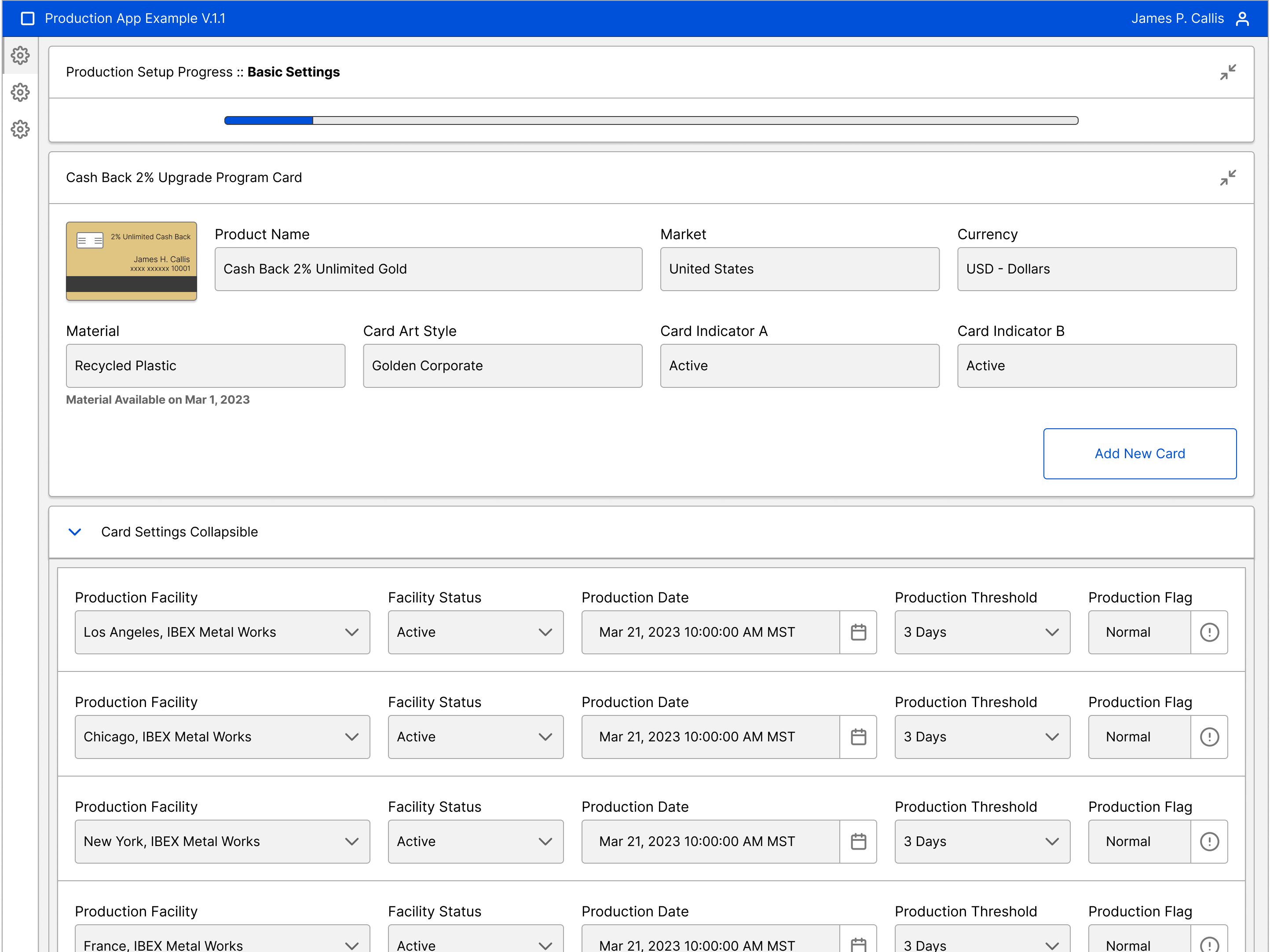
Task: Open New York, IBEX Metal Works facility dropdown
Action: tap(222, 841)
